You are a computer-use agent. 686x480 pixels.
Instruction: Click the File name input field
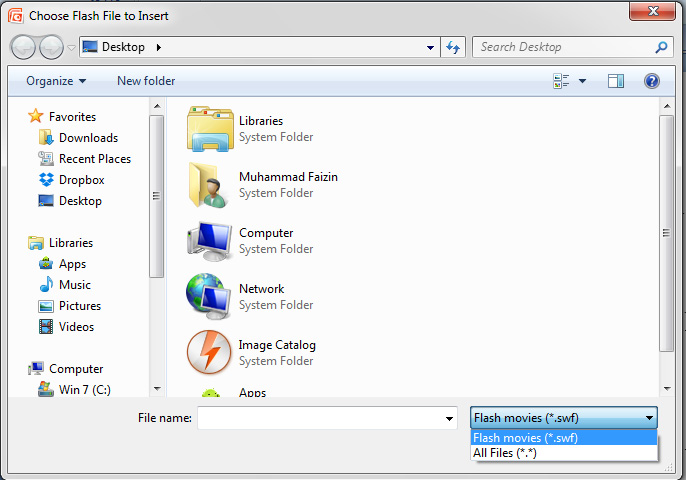click(x=320, y=418)
